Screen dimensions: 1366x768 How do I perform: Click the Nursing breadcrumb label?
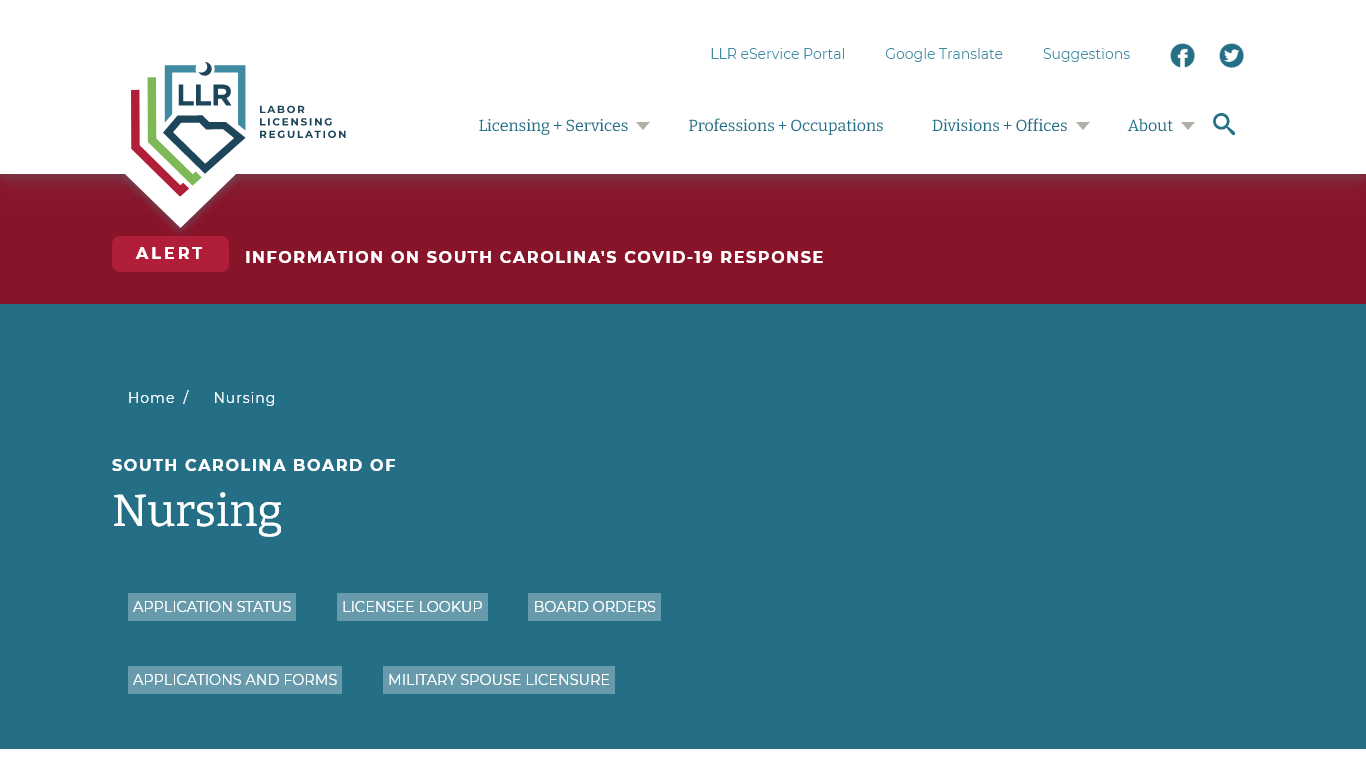pos(244,397)
